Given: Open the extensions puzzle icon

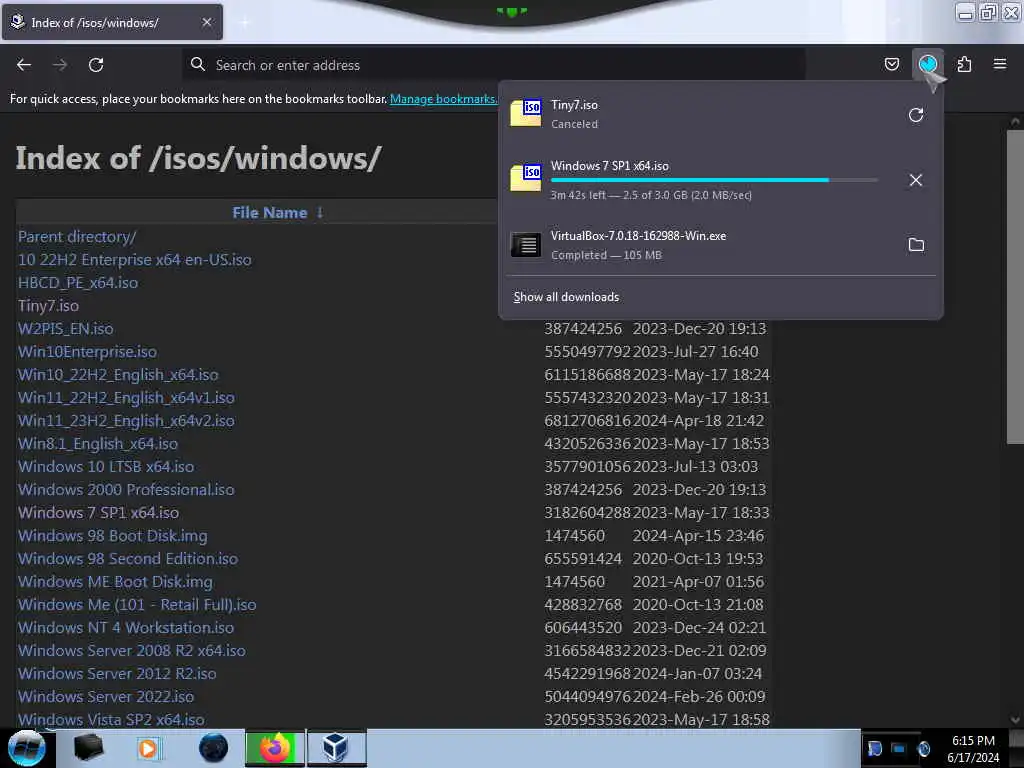Looking at the screenshot, I should click(964, 64).
